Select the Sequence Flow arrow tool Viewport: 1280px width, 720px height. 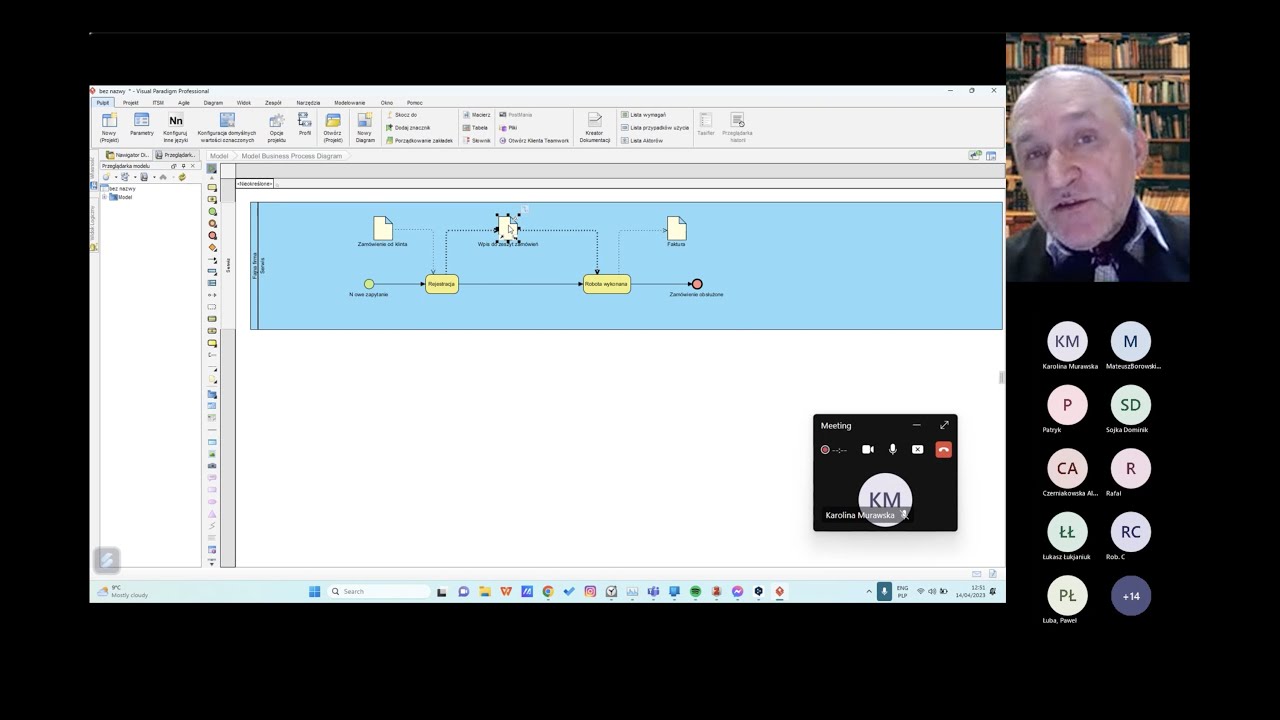pos(212,260)
